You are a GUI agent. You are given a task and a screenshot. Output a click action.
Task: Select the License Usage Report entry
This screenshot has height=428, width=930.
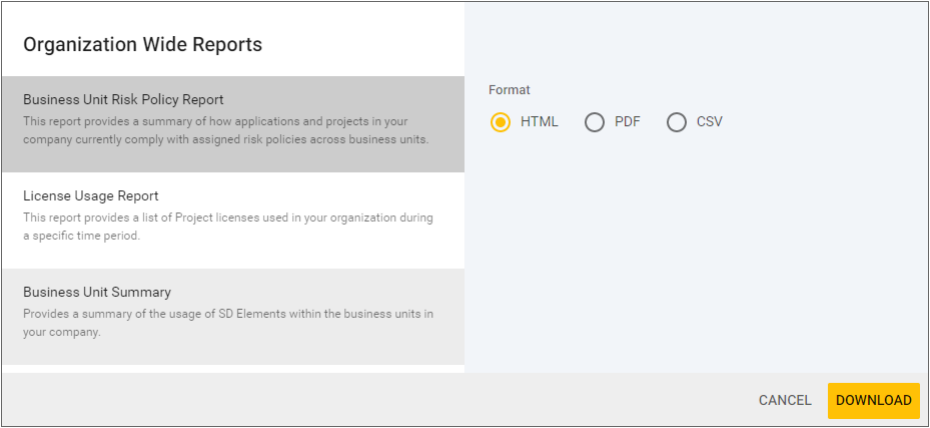(x=91, y=196)
